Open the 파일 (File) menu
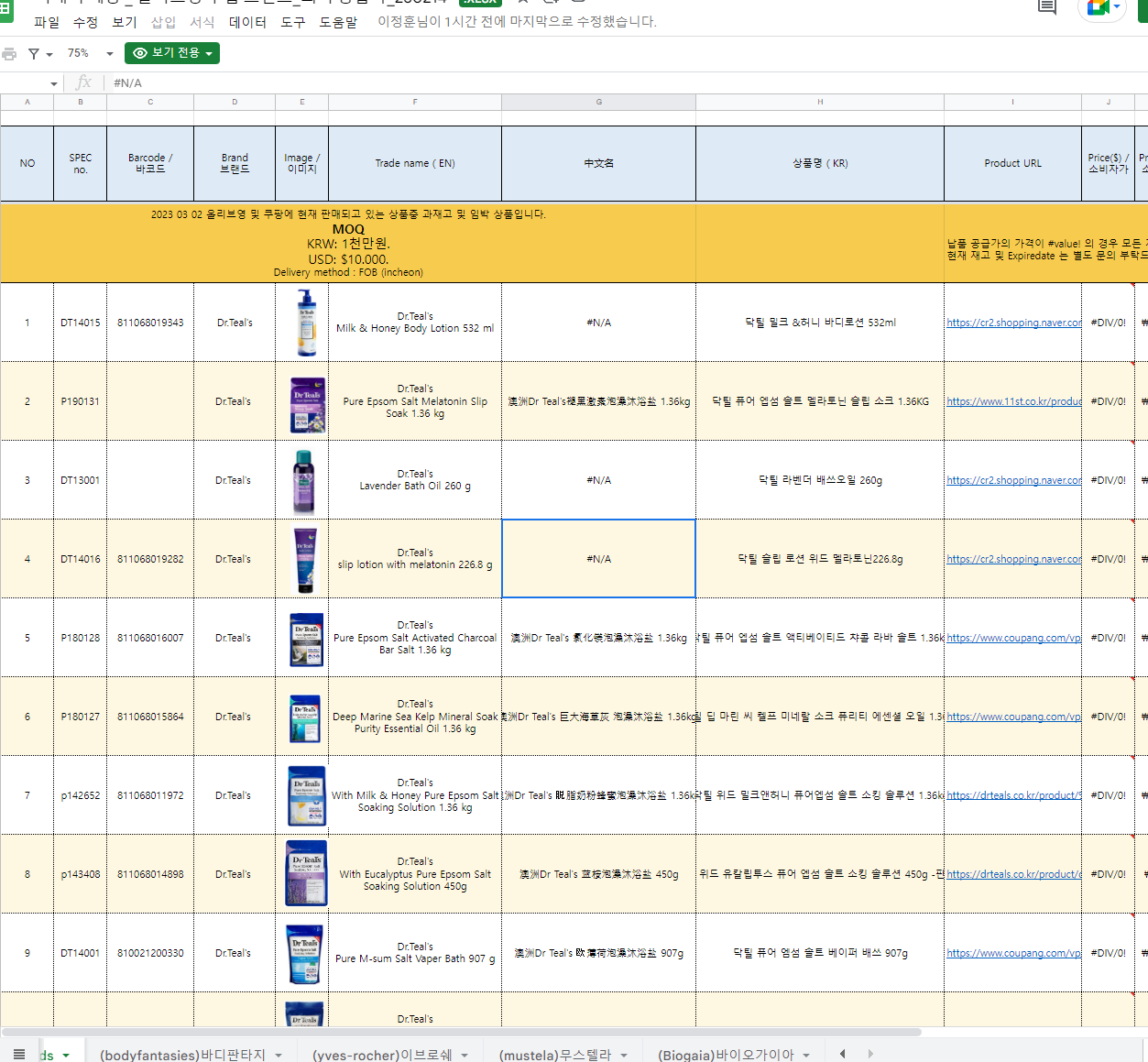Viewport: 1148px width, 1062px height. tap(47, 22)
